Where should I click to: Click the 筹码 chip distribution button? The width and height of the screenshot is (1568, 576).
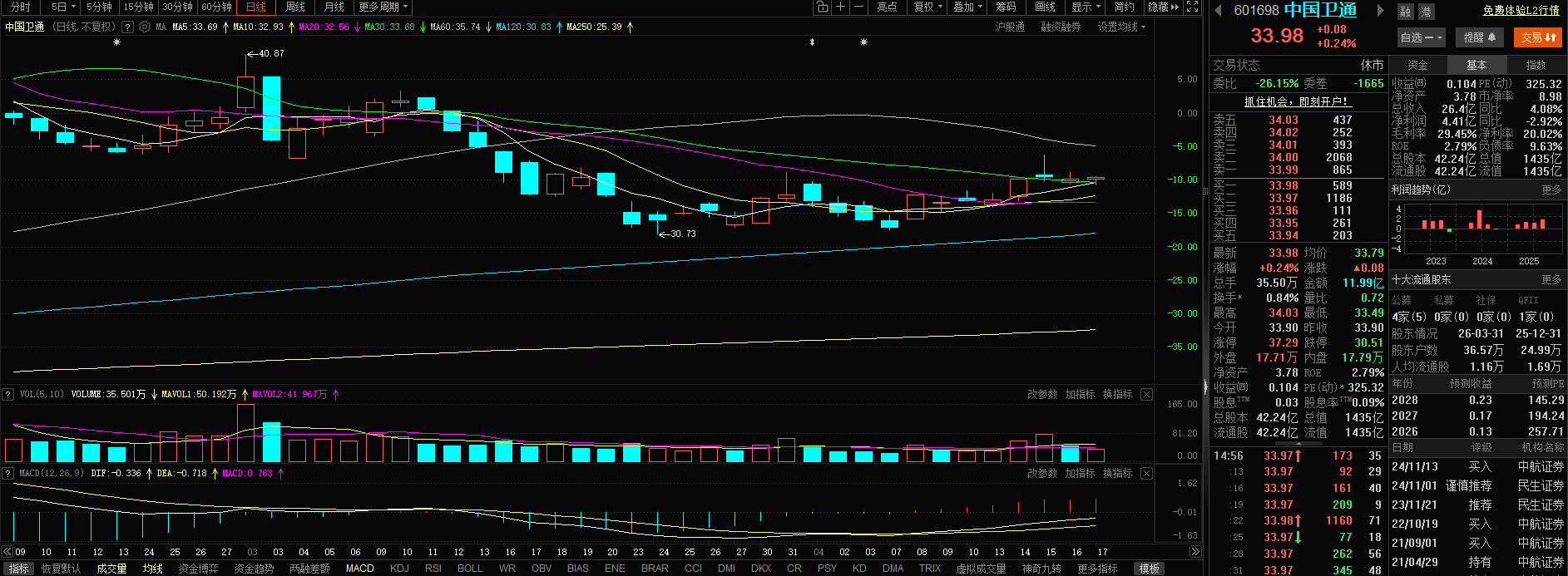coord(1007,7)
